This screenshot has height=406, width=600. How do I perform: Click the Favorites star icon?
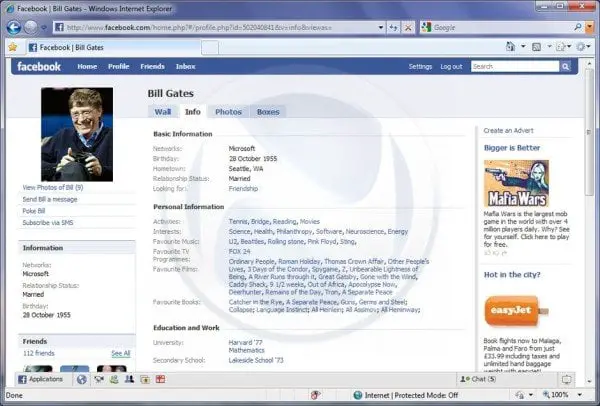pos(13,47)
